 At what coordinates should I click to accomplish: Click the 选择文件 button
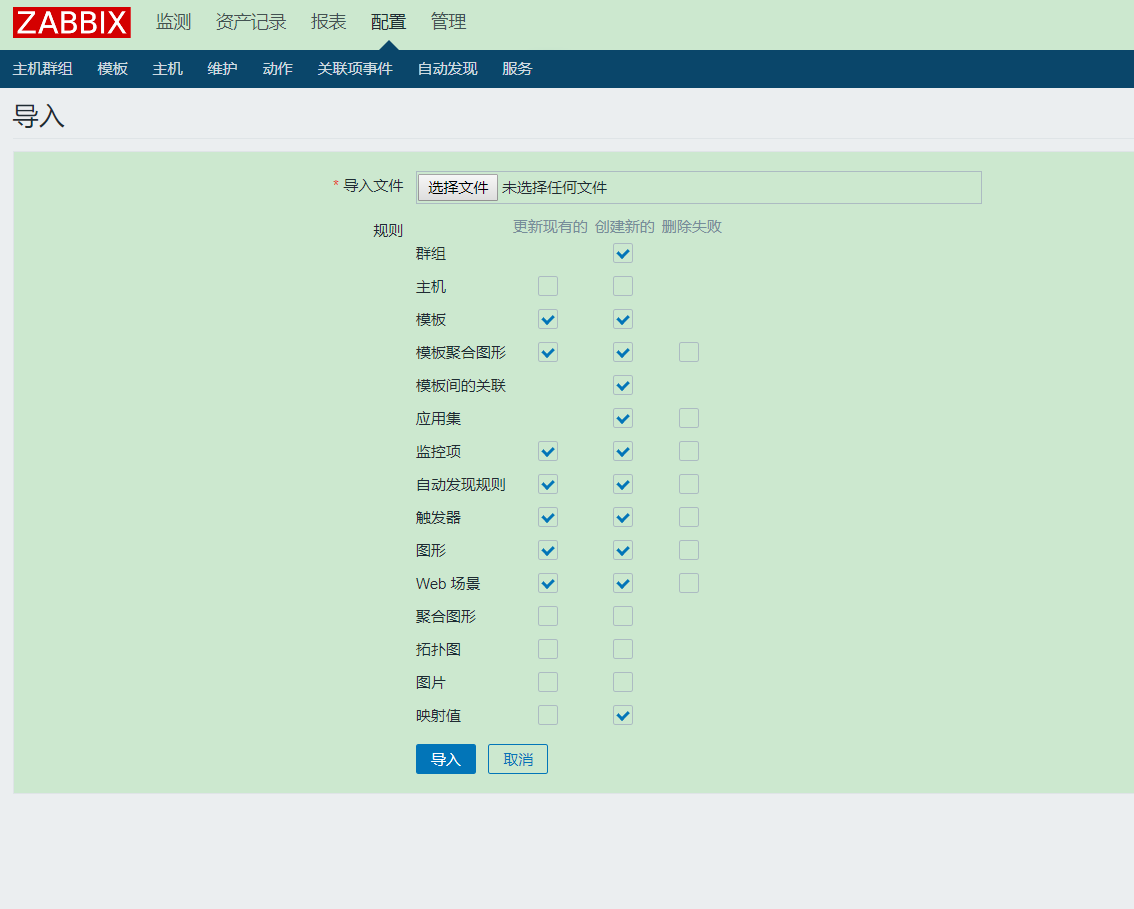click(458, 188)
